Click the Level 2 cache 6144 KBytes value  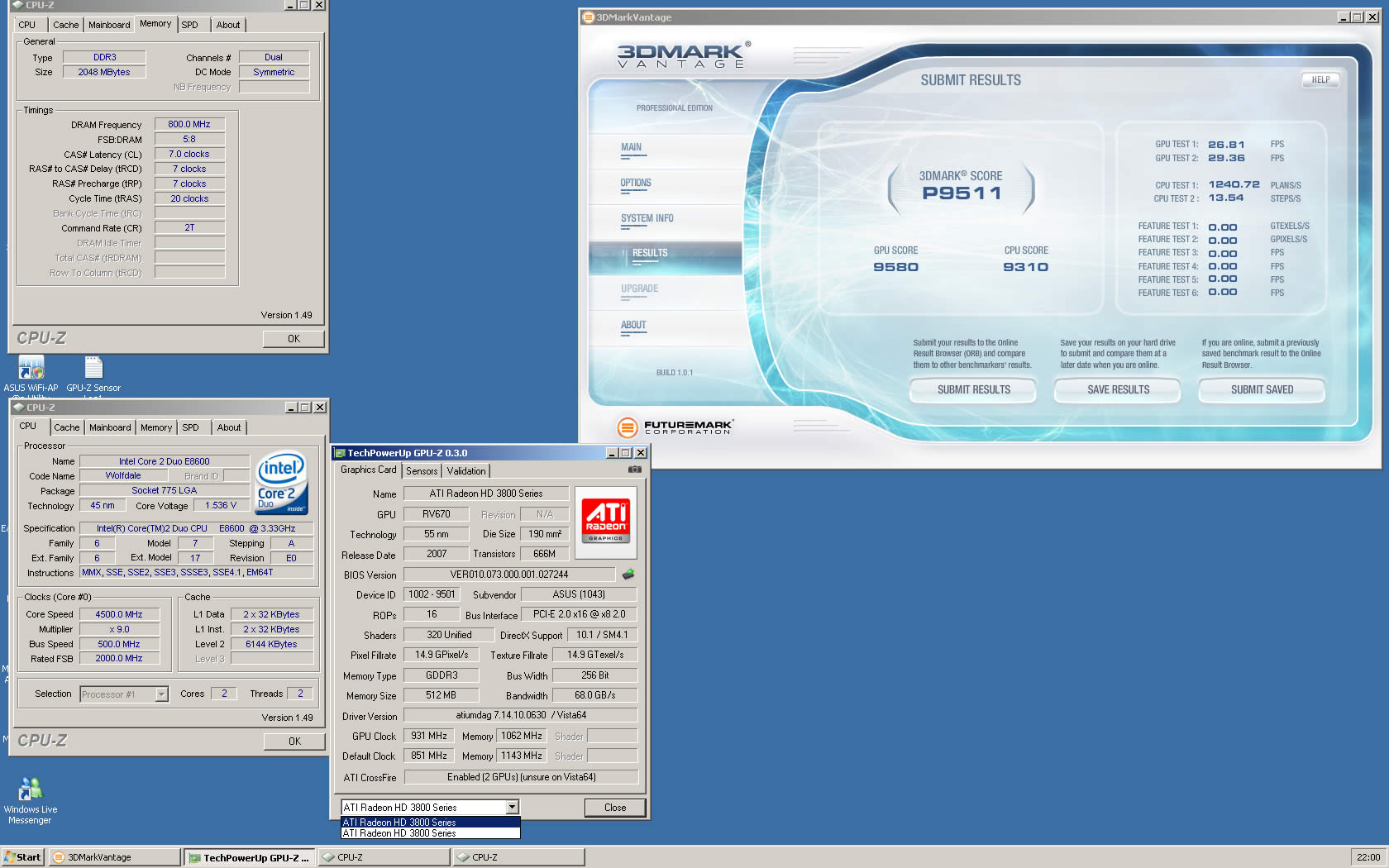point(271,644)
